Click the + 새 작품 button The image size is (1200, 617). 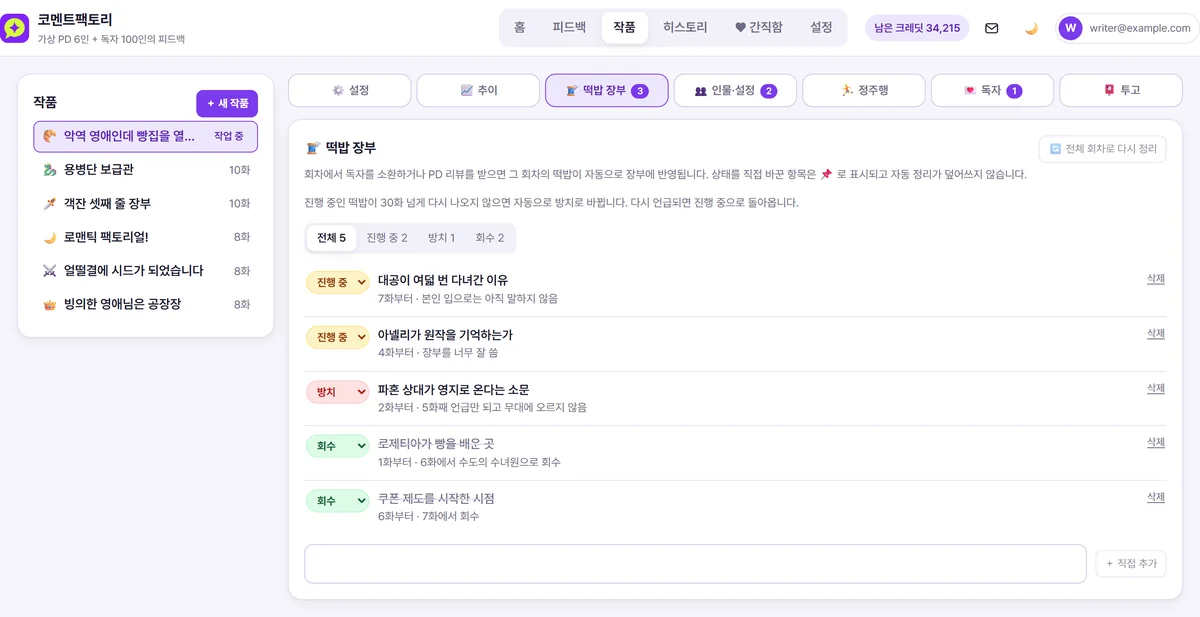coord(227,103)
